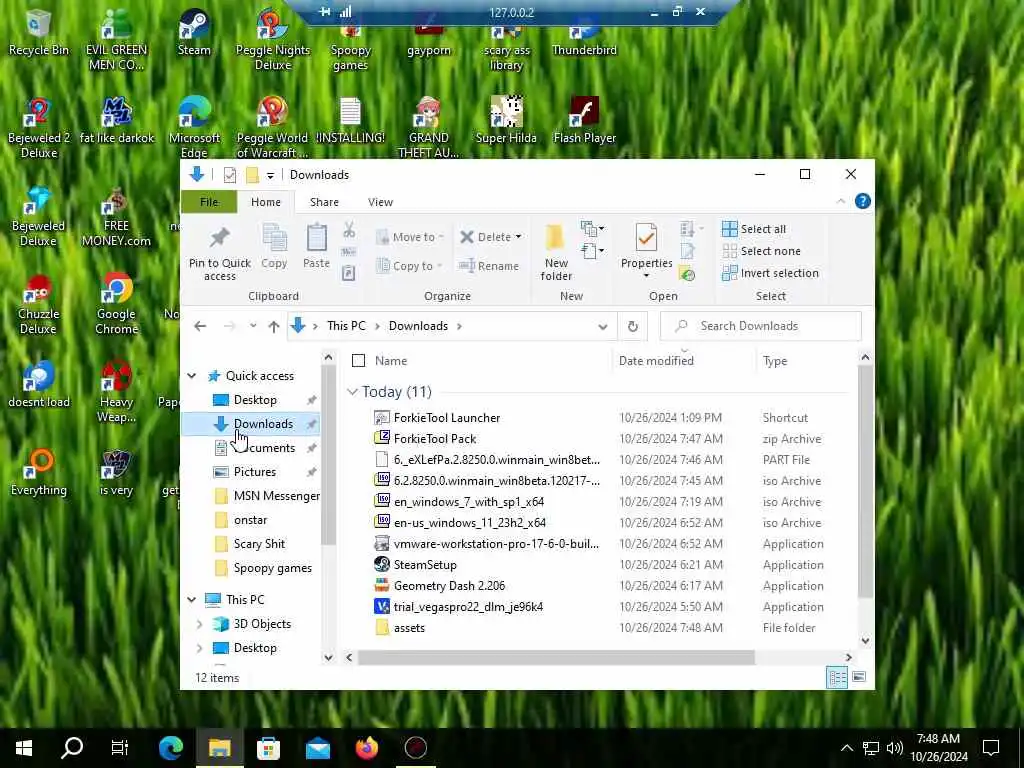The image size is (1024, 768).
Task: Click the Copy ribbon icon
Action: (x=274, y=238)
